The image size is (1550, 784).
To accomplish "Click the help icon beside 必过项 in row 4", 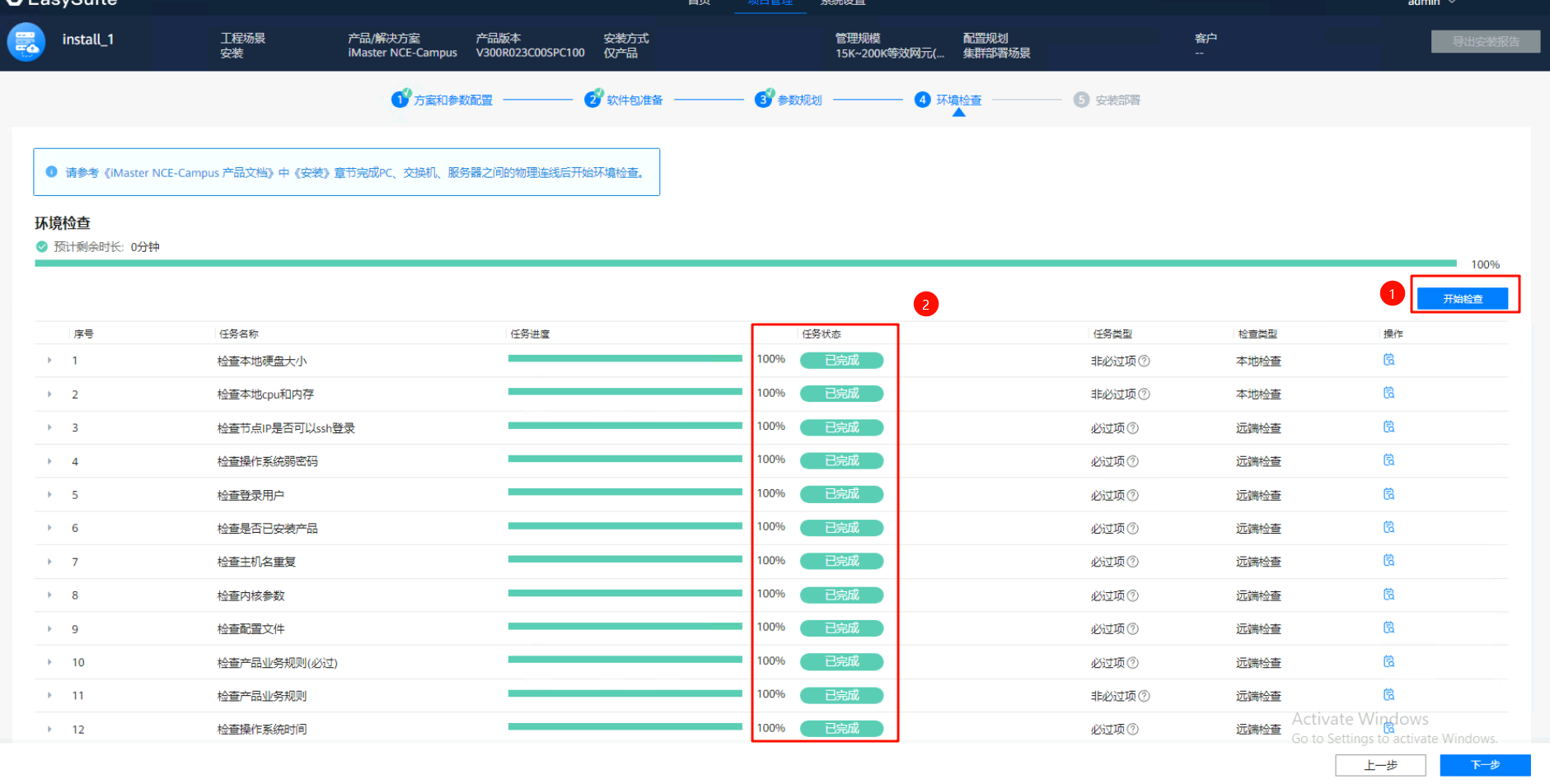I will click(1133, 462).
